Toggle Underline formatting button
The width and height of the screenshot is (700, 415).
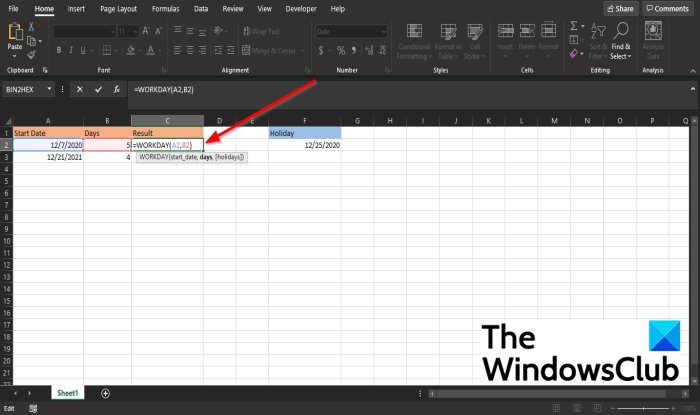[x=83, y=50]
